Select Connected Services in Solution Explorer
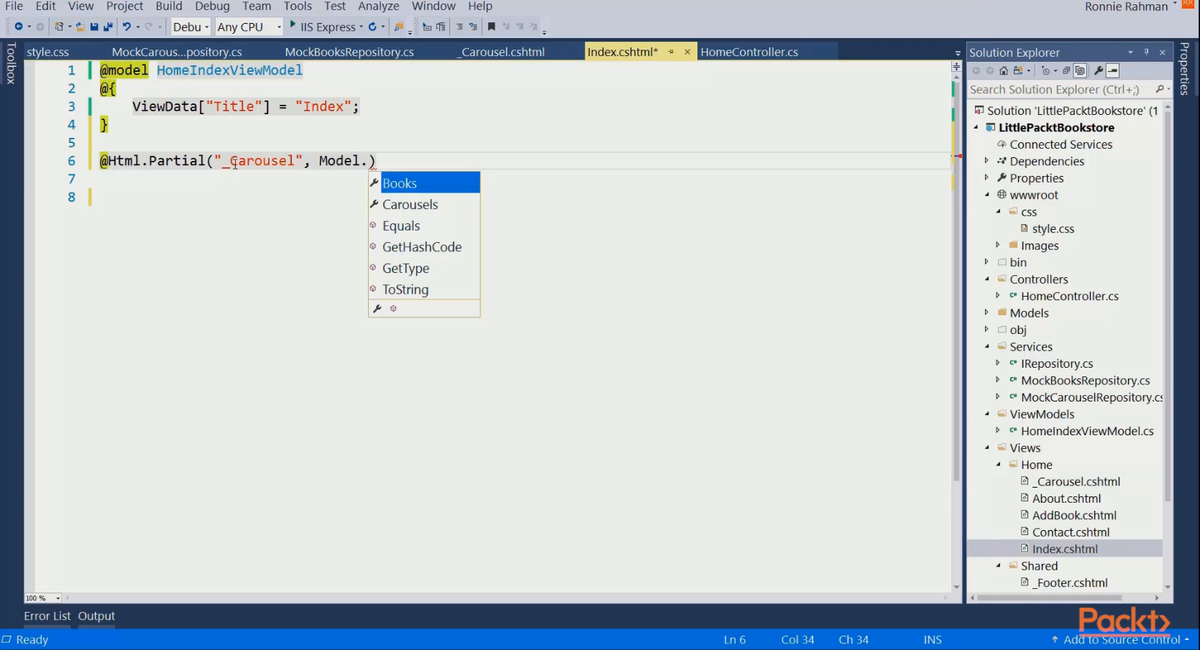This screenshot has width=1200, height=650. (1061, 144)
